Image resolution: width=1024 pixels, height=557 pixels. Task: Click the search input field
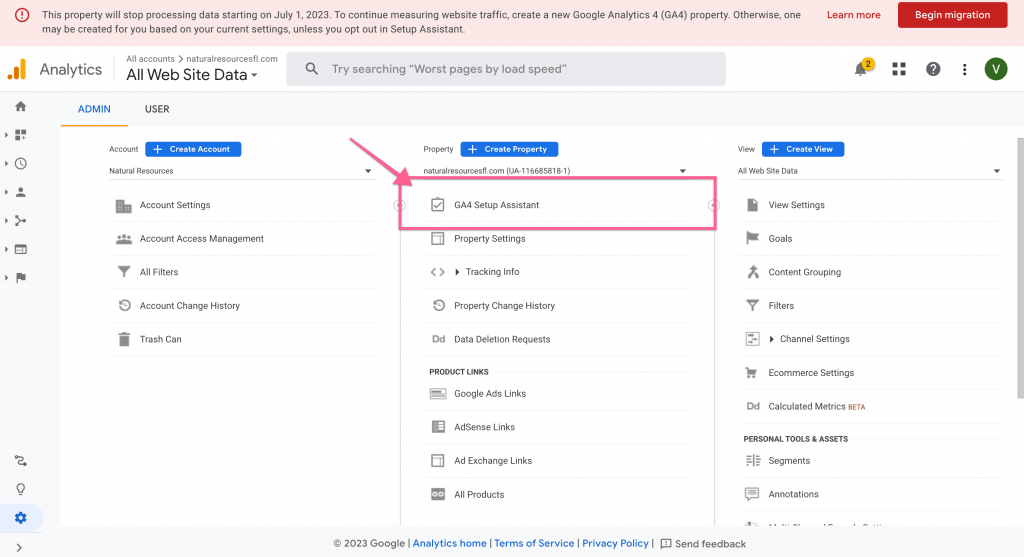(x=506, y=69)
